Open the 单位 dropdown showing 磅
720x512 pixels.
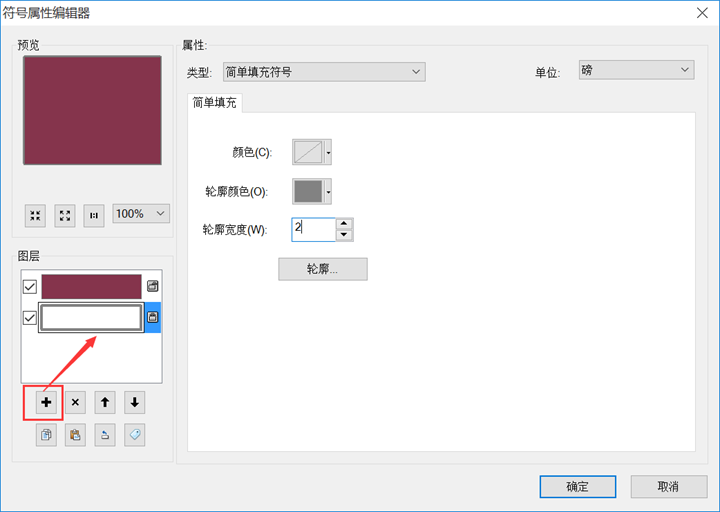(636, 70)
